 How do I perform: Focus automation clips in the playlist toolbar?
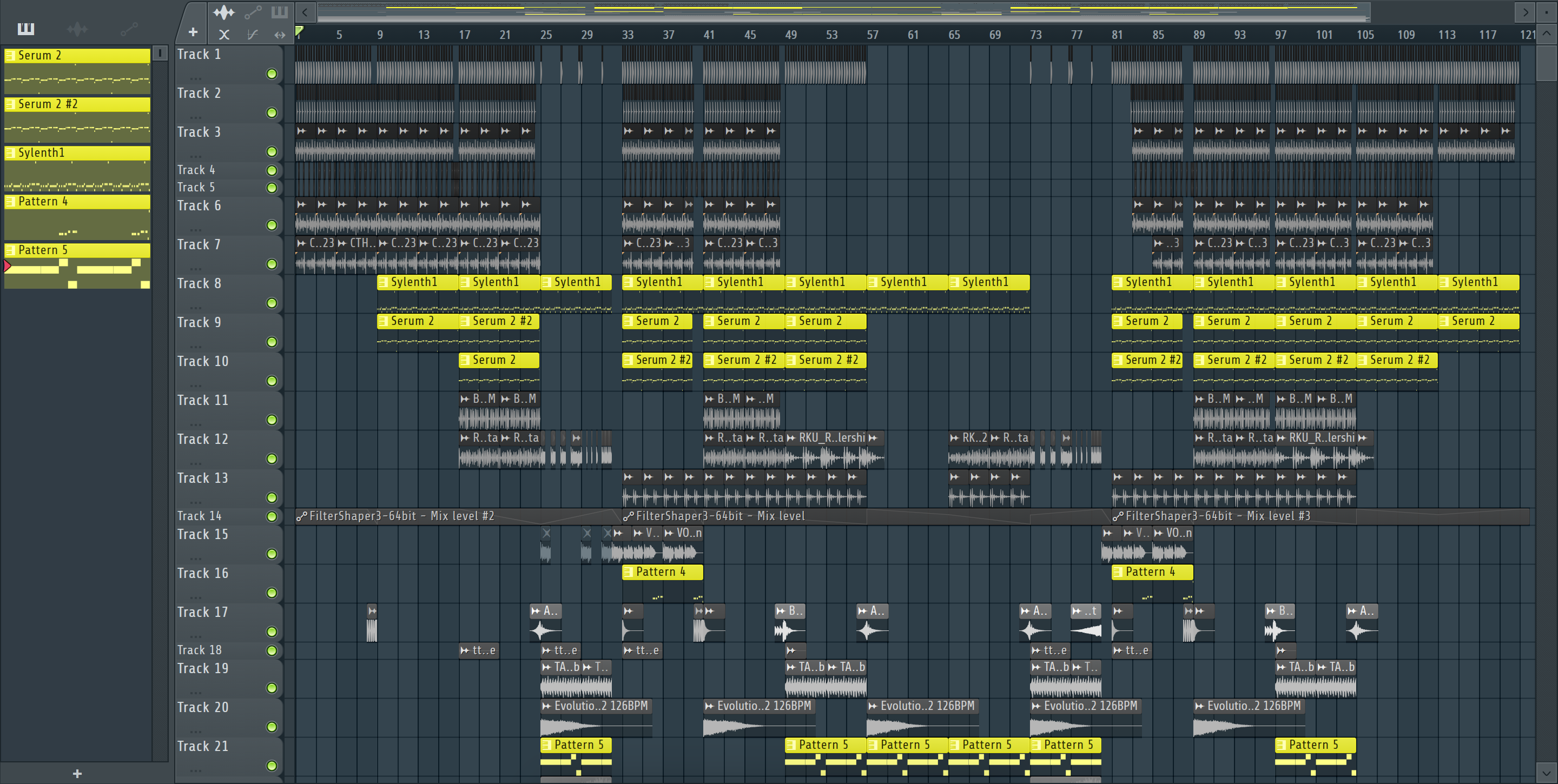point(253,12)
